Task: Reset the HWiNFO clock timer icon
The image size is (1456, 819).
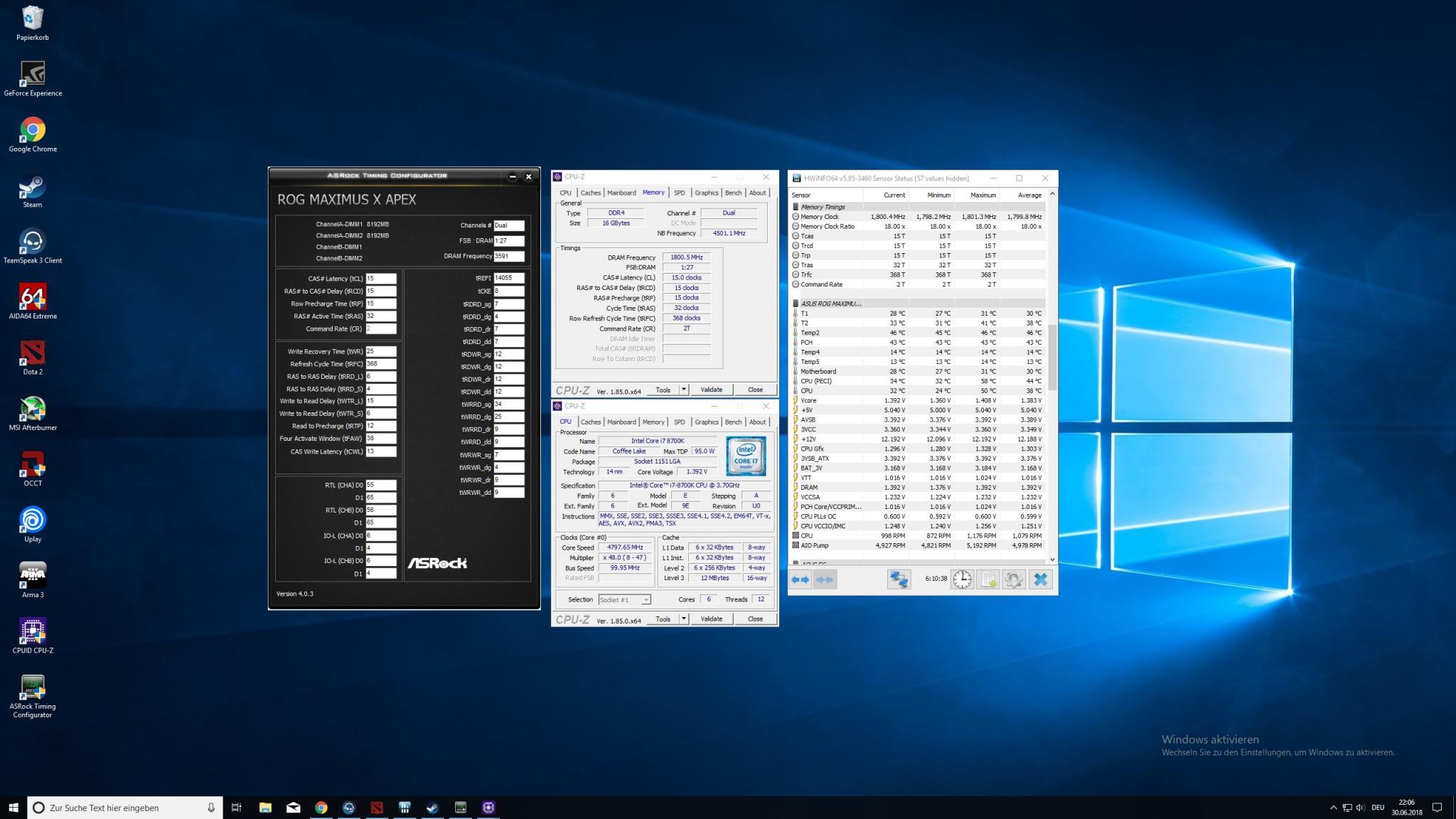Action: 962,579
